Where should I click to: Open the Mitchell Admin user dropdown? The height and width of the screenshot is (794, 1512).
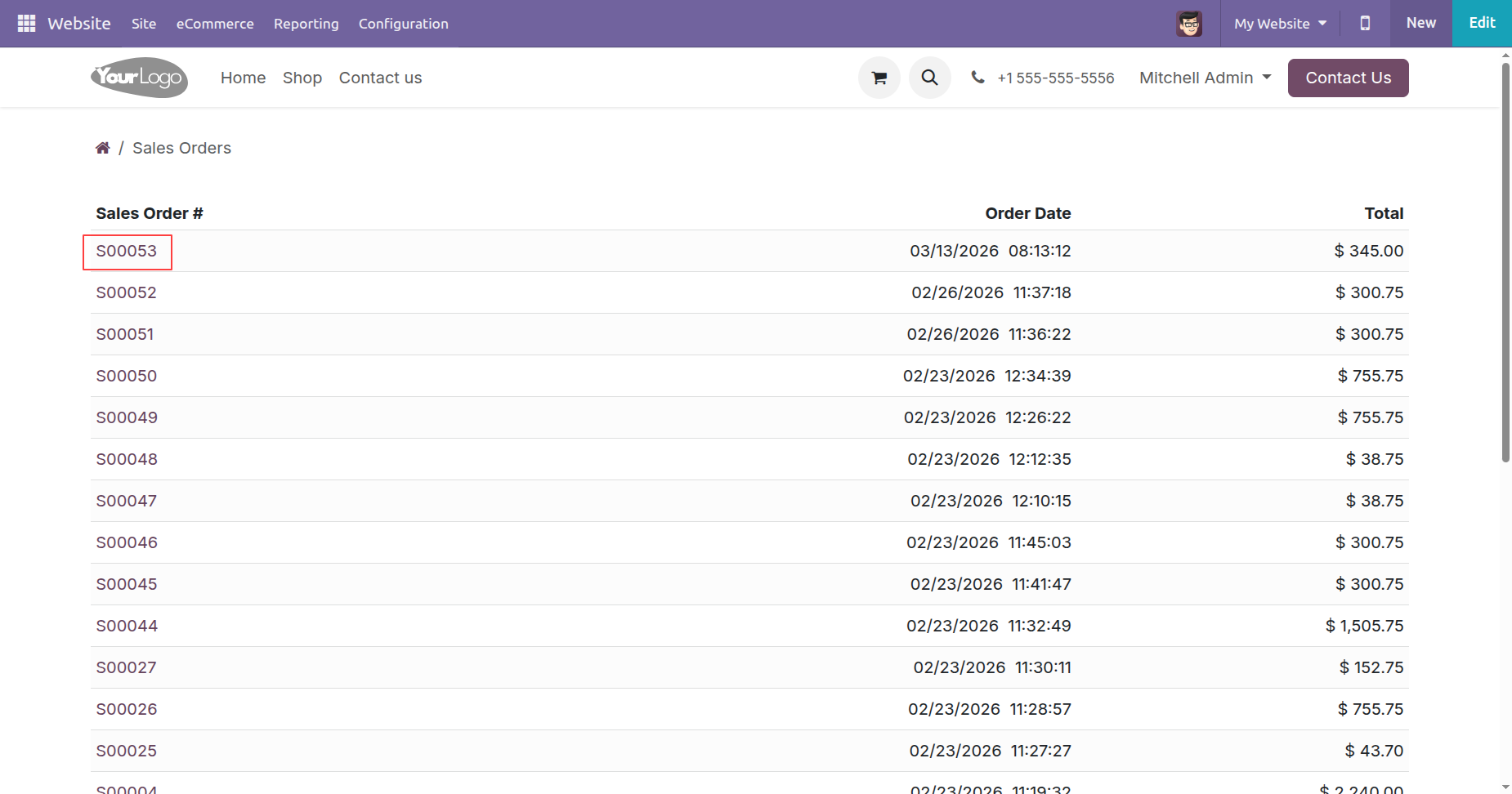click(1205, 78)
